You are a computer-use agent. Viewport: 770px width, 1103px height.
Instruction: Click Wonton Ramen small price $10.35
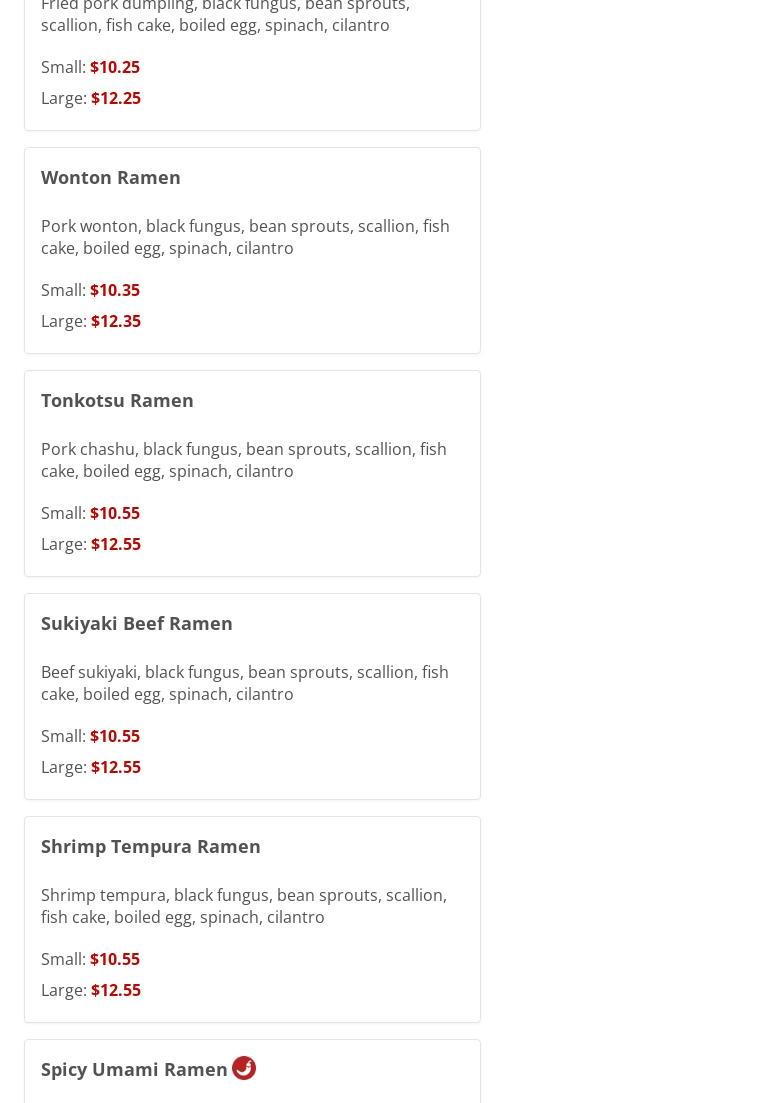[x=115, y=290]
